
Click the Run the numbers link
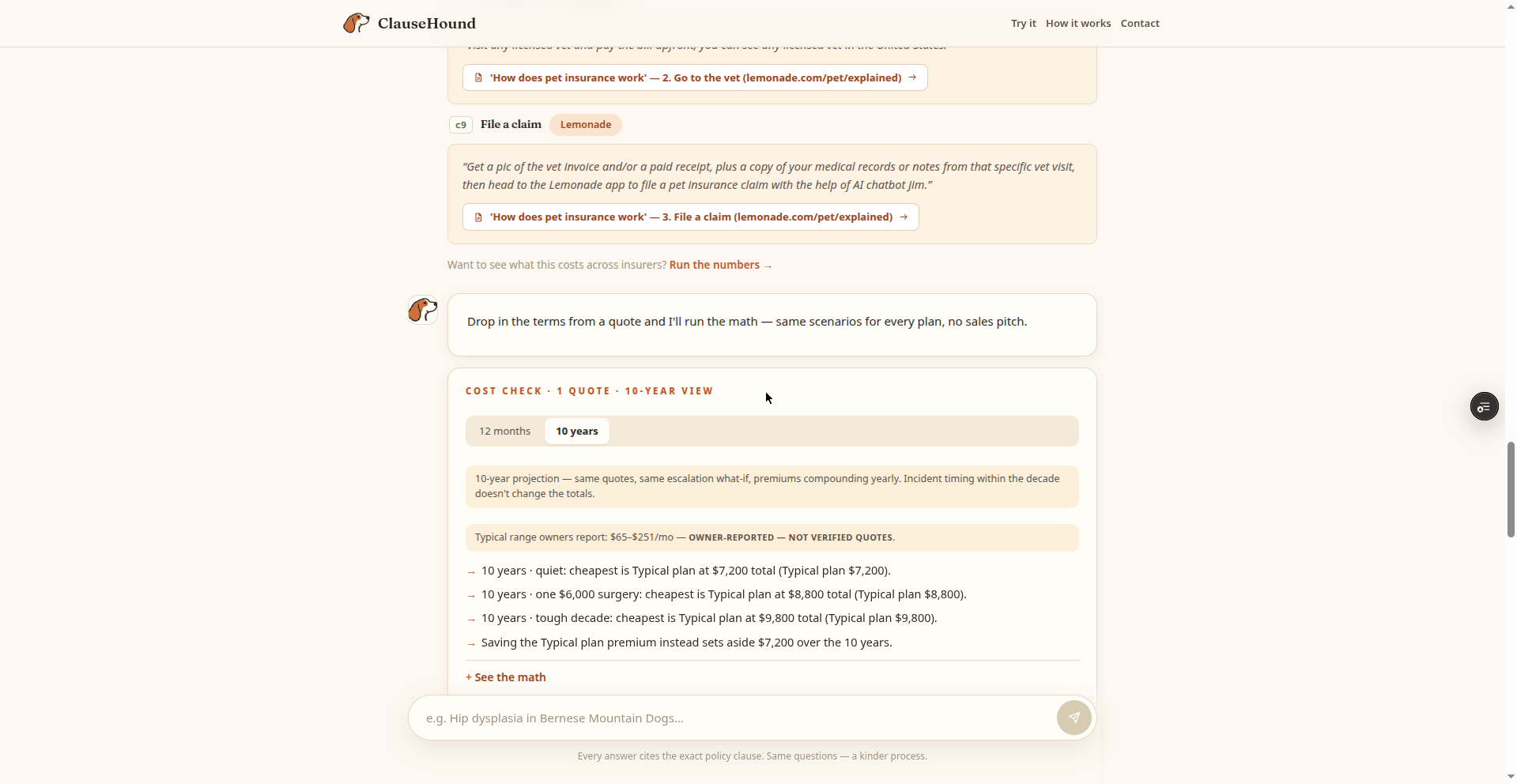tap(720, 265)
